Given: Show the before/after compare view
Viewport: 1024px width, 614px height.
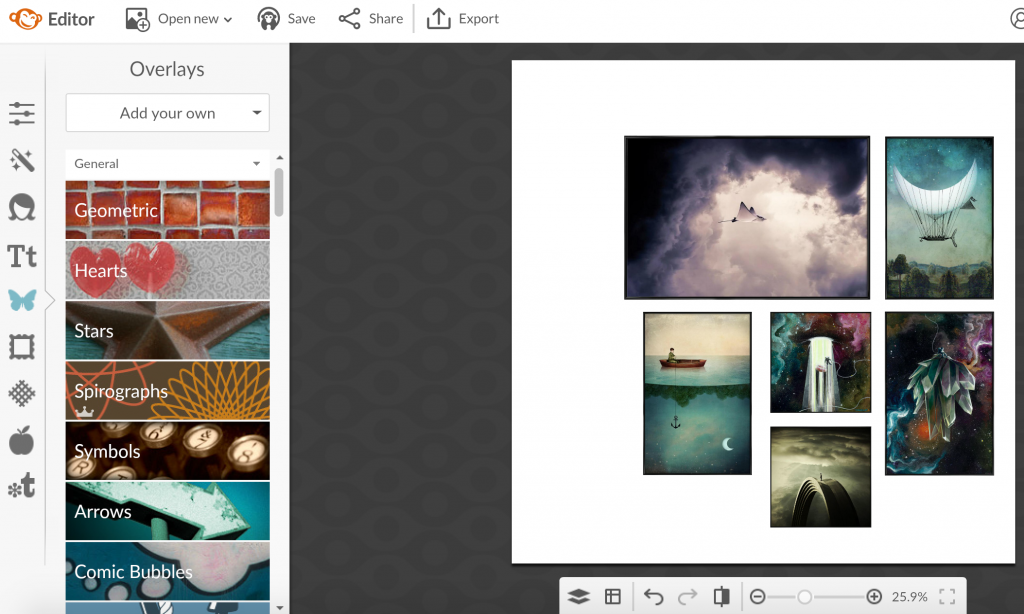Looking at the screenshot, I should pyautogui.click(x=722, y=596).
